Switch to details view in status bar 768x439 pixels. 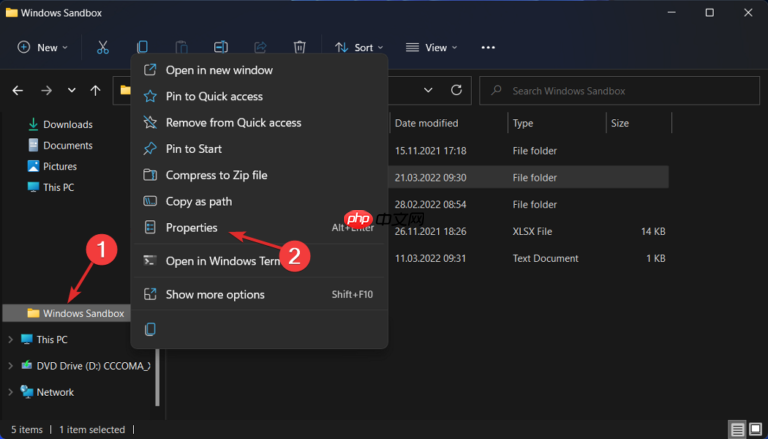(x=737, y=429)
